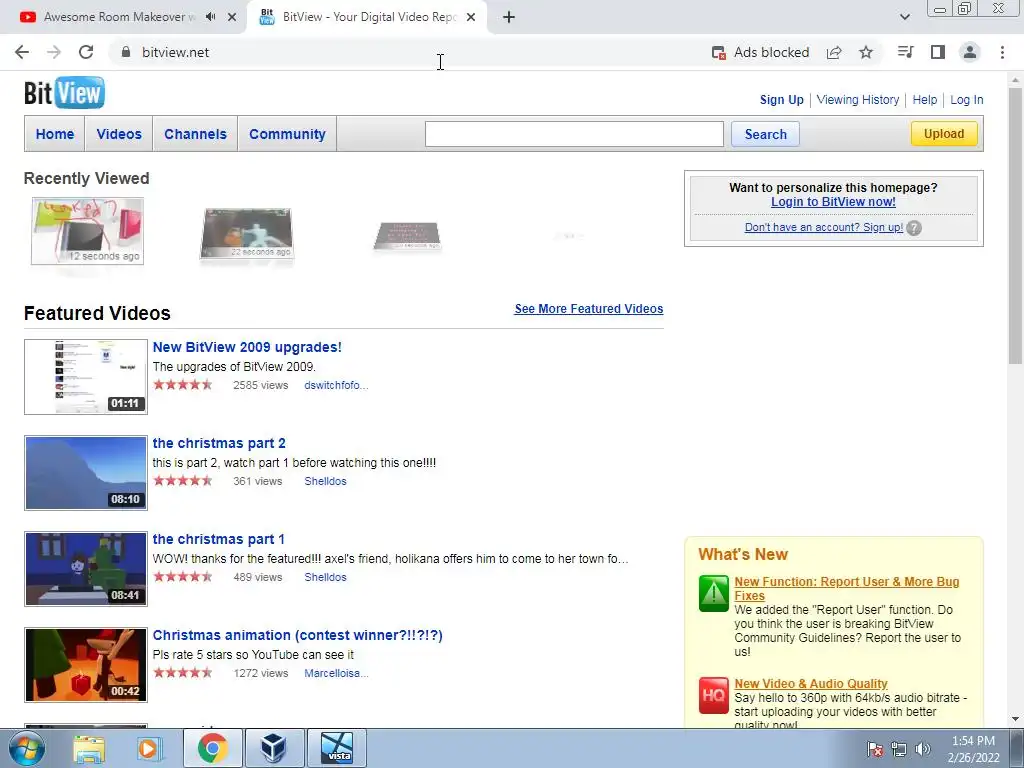This screenshot has width=1024, height=768.
Task: Click the BitView search text field
Action: (574, 134)
